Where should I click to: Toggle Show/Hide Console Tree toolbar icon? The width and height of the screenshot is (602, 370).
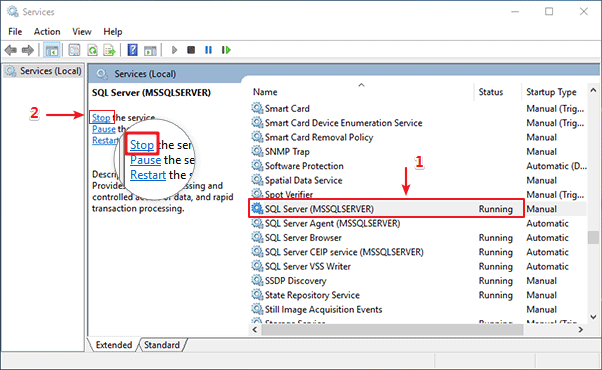(x=51, y=50)
